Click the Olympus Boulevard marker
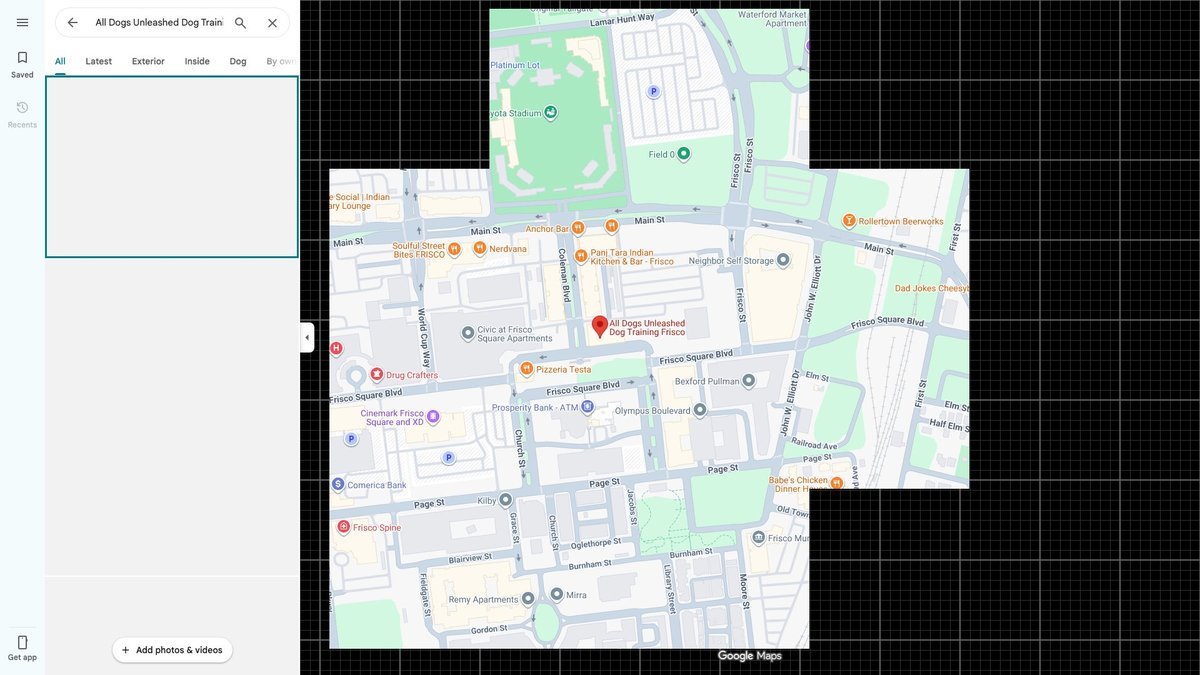This screenshot has height=675, width=1200. (x=700, y=410)
